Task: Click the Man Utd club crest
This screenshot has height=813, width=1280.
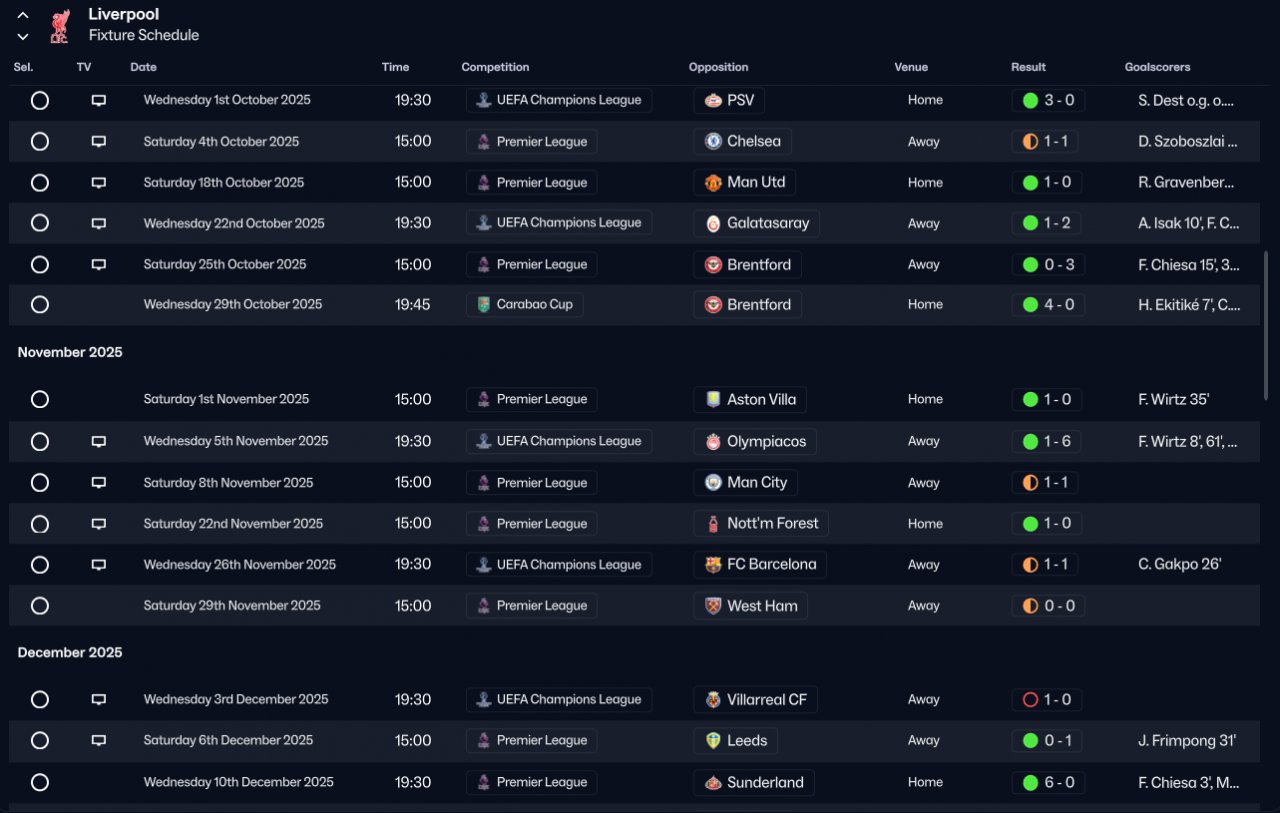Action: click(x=713, y=183)
